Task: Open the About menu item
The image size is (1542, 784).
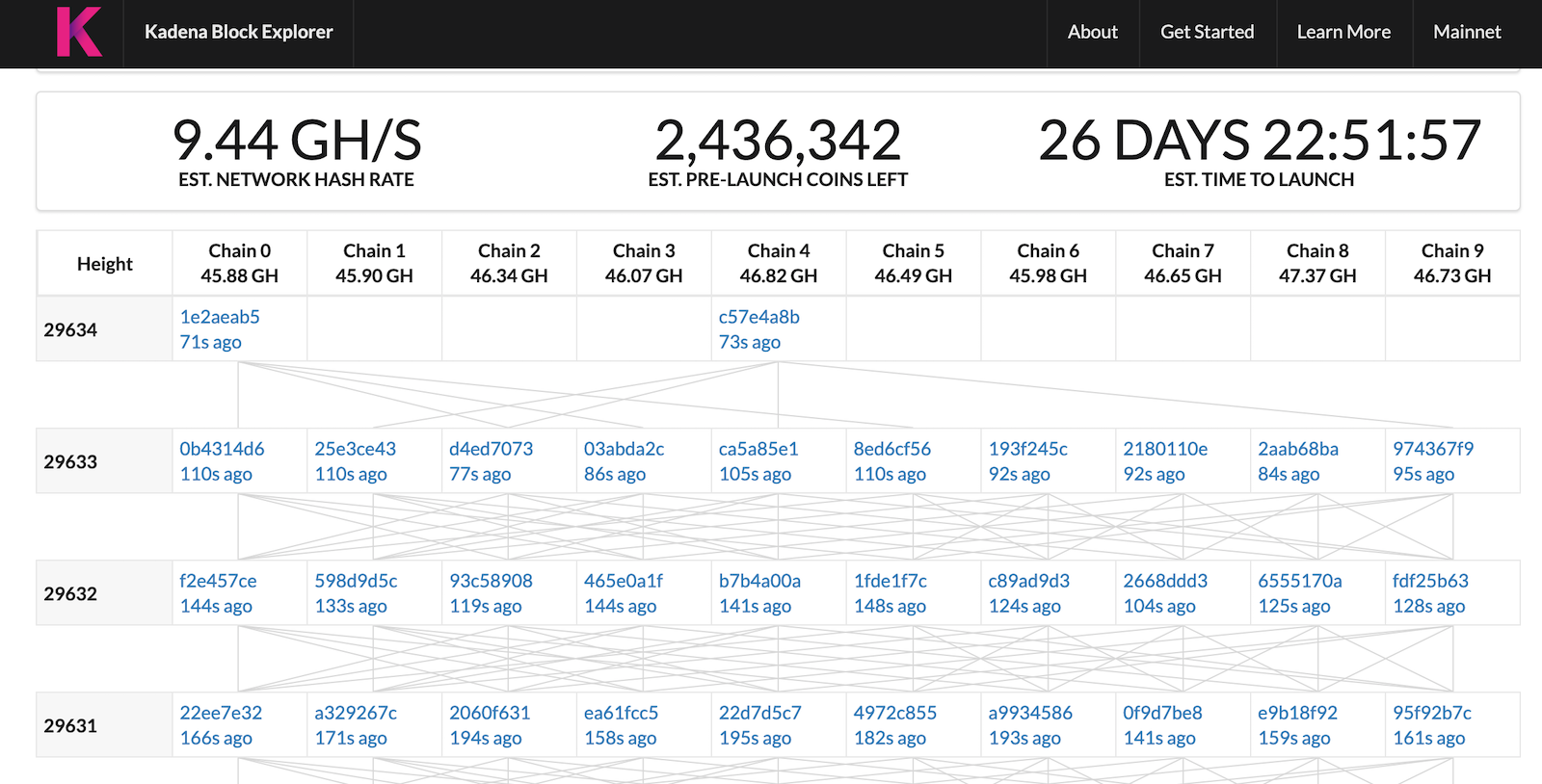Action: pyautogui.click(x=1093, y=32)
